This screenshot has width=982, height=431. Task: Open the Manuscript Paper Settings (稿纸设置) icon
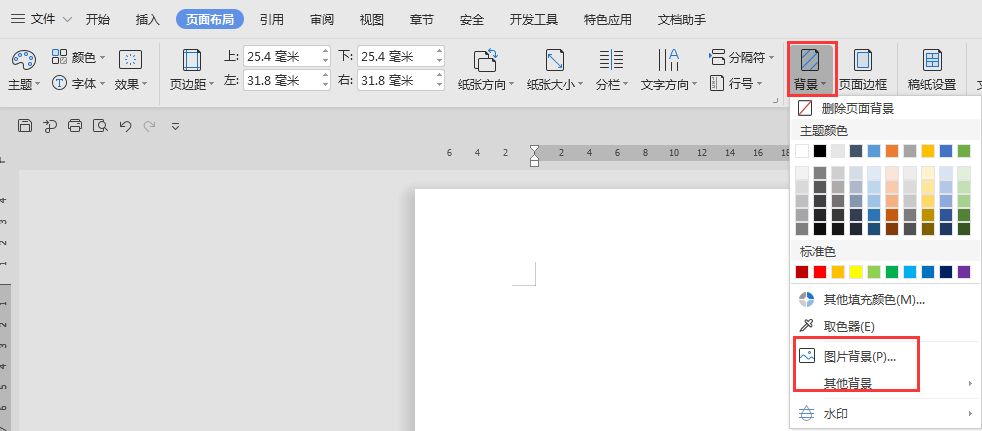[x=931, y=62]
